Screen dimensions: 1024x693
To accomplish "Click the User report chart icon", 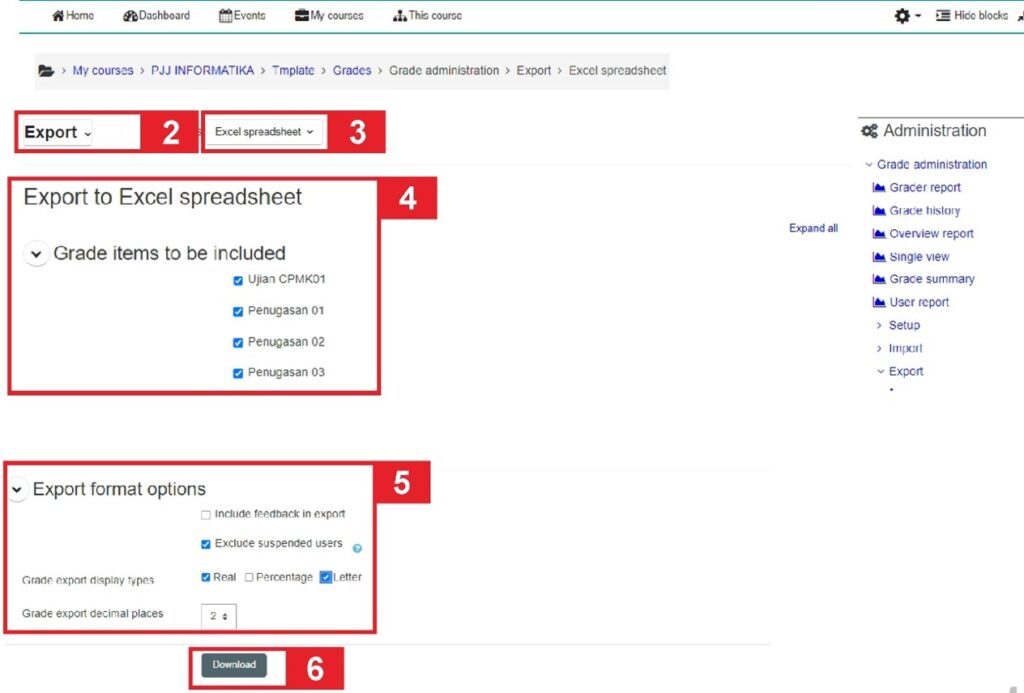I will [880, 302].
